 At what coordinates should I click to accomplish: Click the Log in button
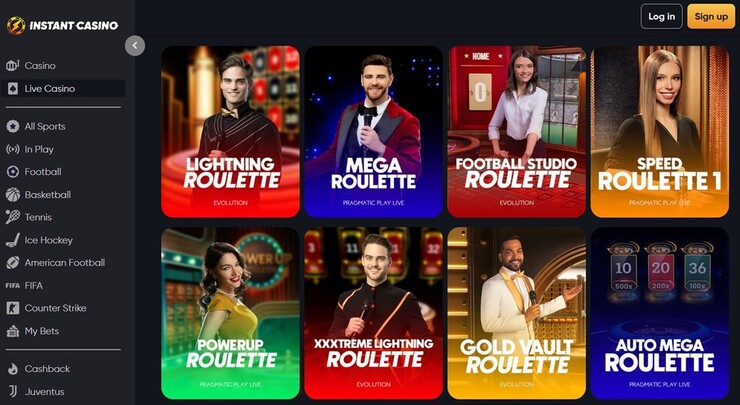(x=661, y=17)
